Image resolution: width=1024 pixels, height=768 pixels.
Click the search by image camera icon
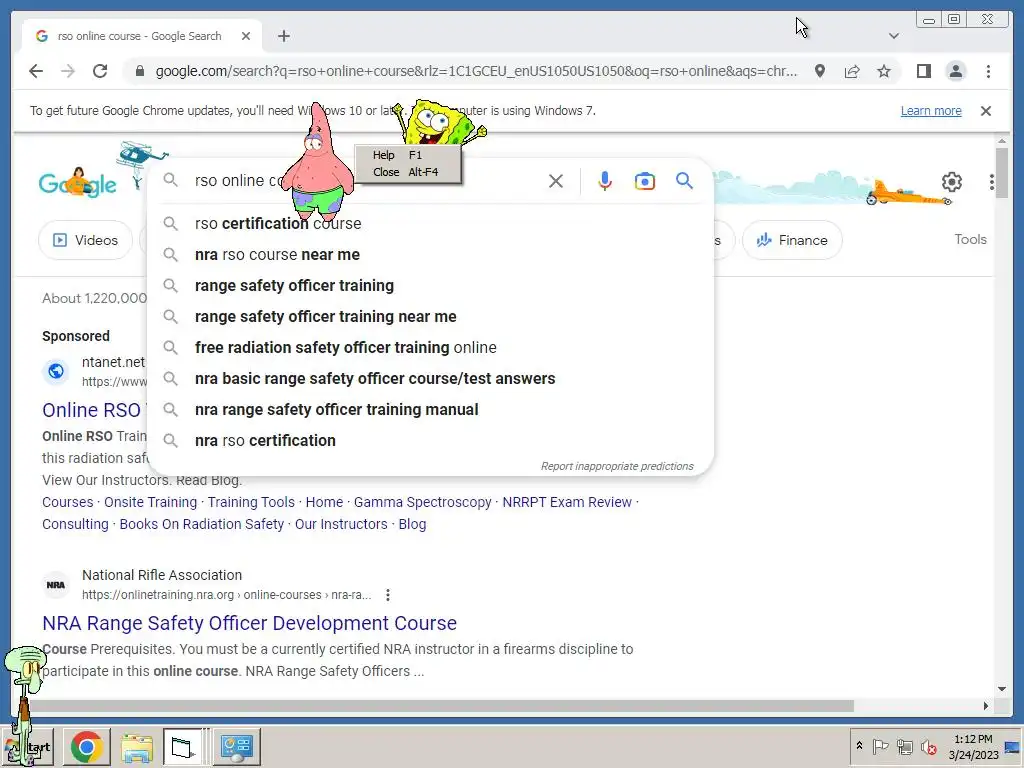pyautogui.click(x=645, y=181)
